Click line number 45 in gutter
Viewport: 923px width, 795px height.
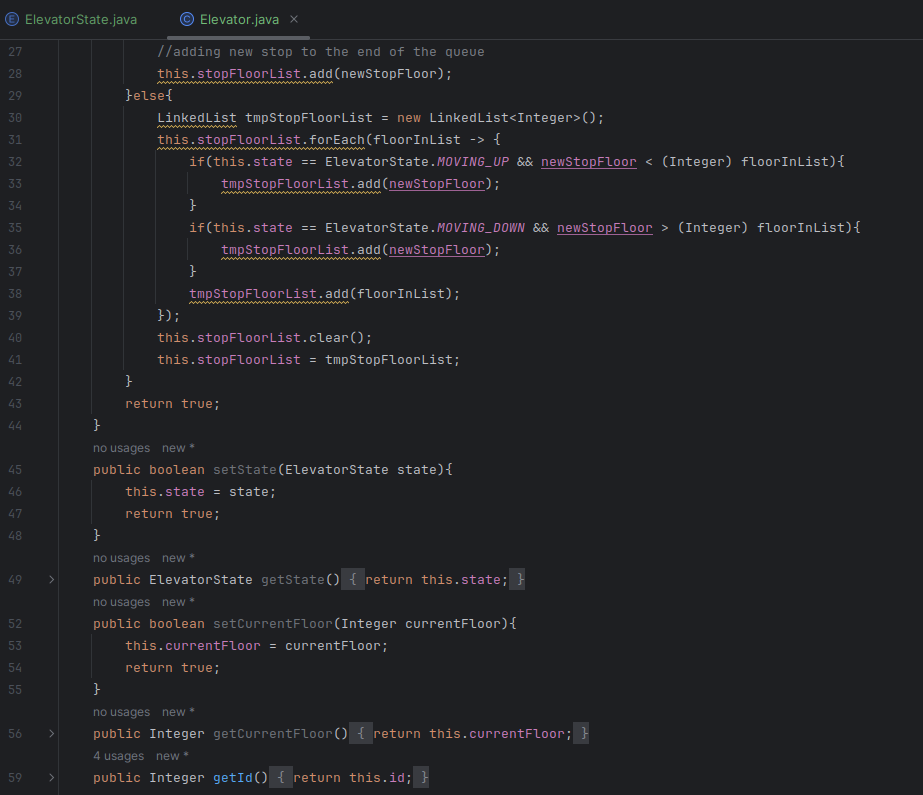coord(15,470)
